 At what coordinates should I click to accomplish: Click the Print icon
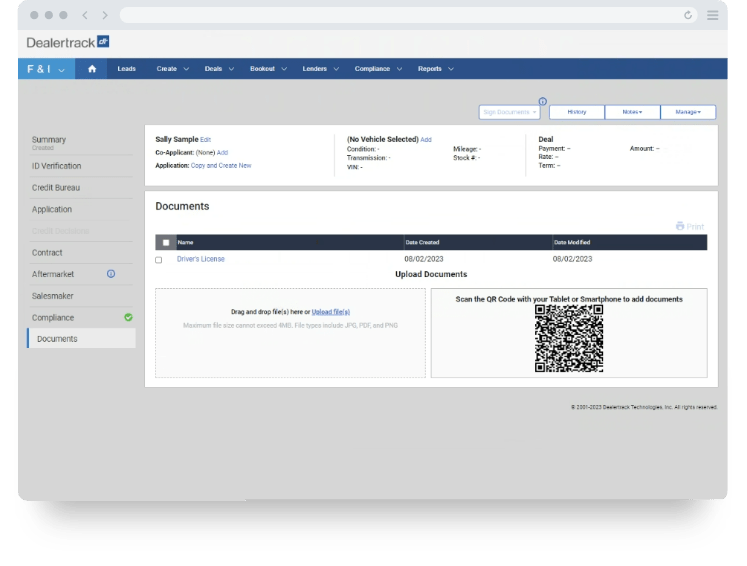(x=680, y=226)
